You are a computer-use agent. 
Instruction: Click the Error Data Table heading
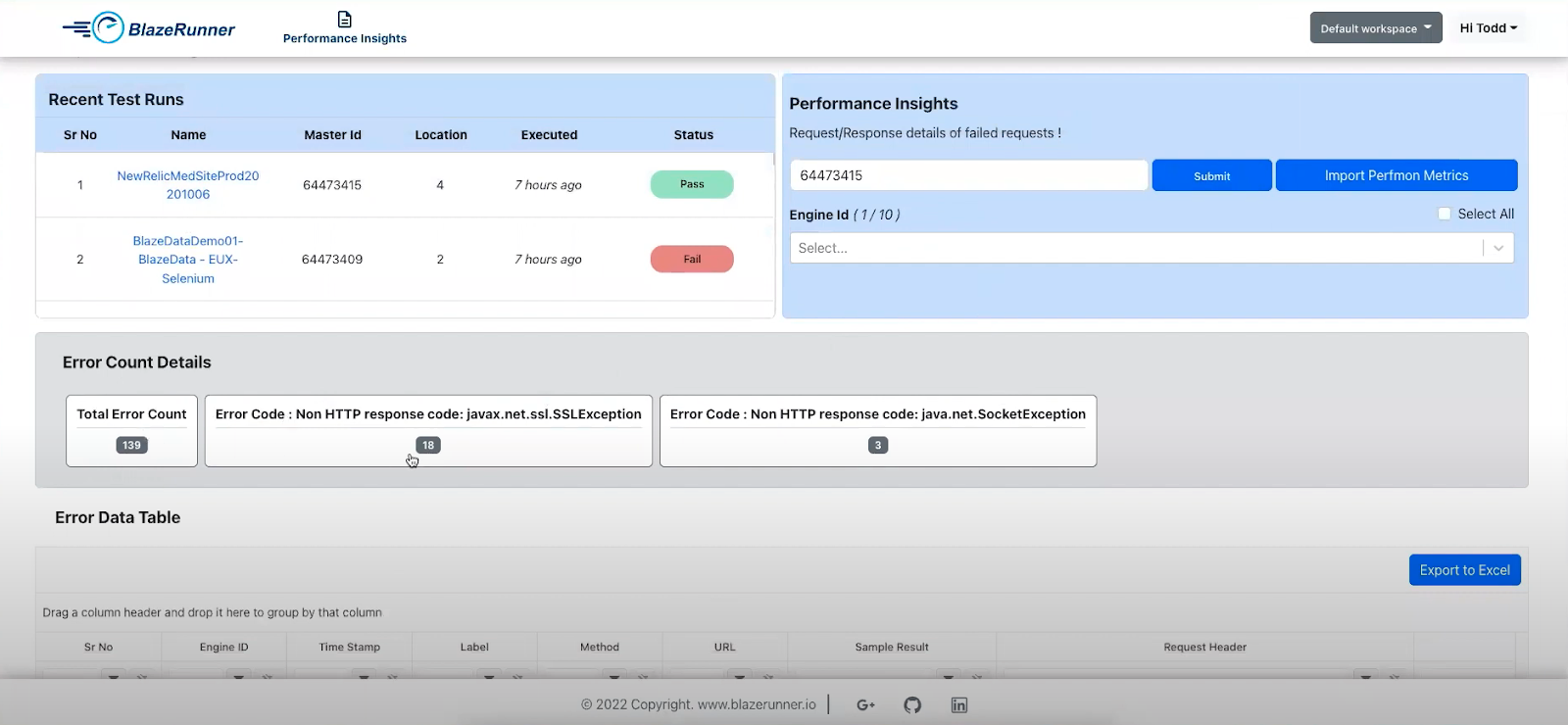pos(118,517)
